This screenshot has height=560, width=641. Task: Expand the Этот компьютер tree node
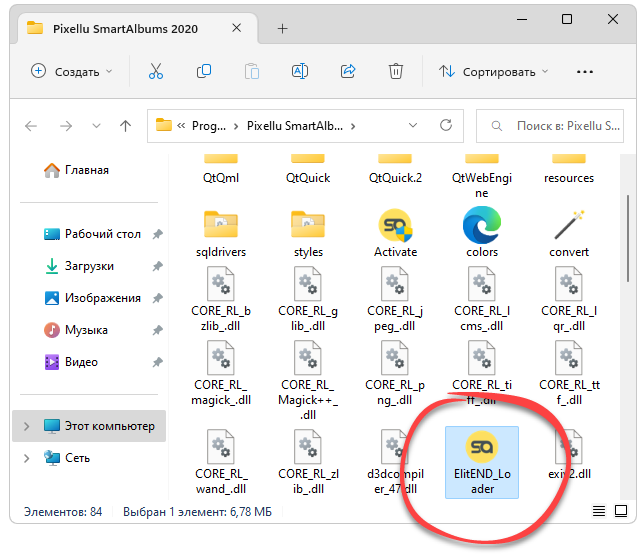point(27,426)
